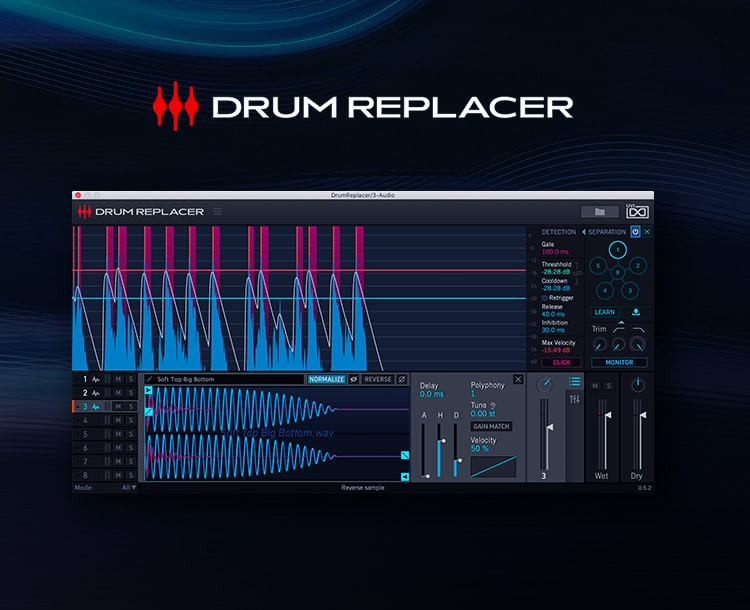Close the sample settings panel
The height and width of the screenshot is (610, 750).
point(518,379)
